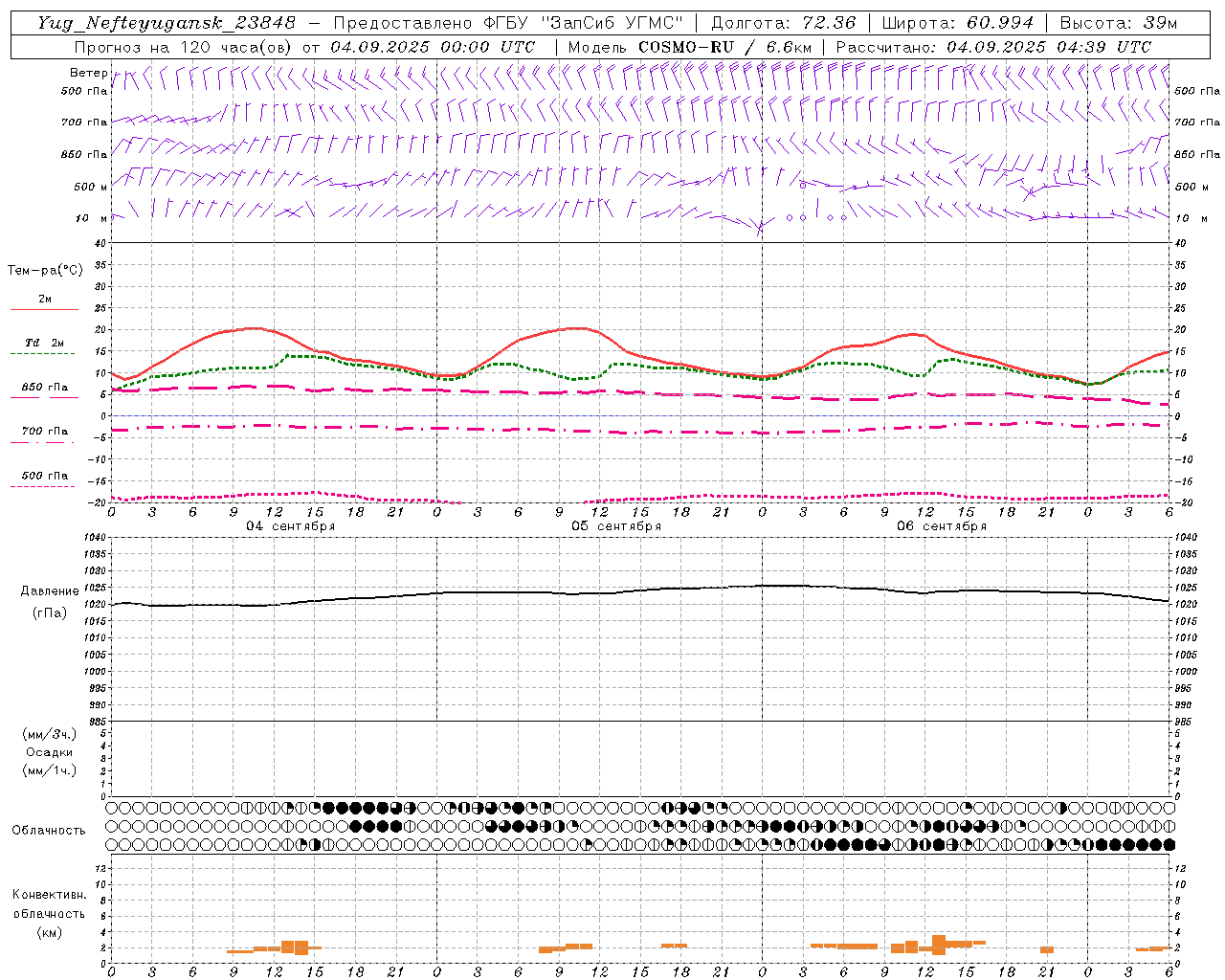Click the Давление pressure panel label
The height and width of the screenshot is (980, 1225).
pos(48,591)
